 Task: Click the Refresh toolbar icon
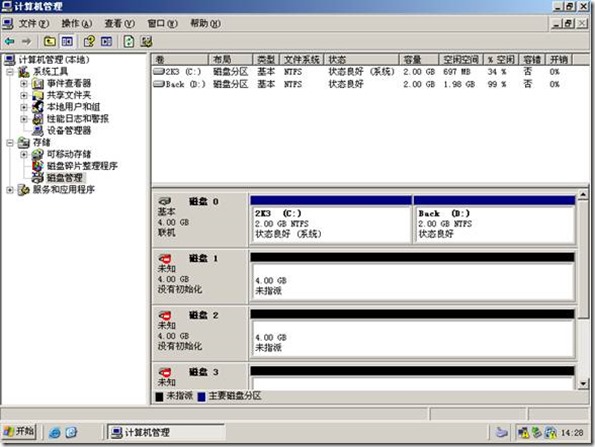coord(129,41)
